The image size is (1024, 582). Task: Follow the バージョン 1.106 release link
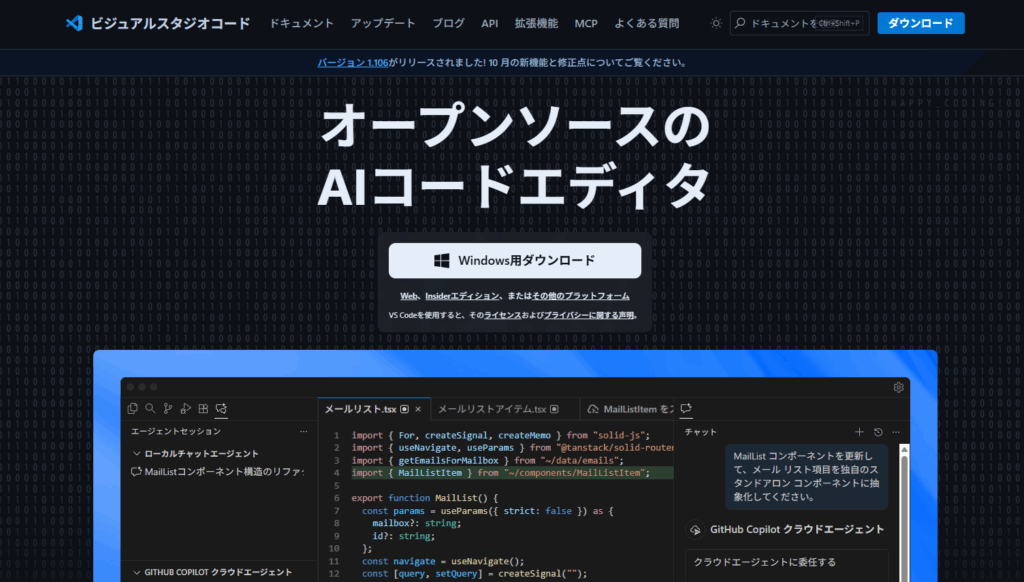pyautogui.click(x=353, y=62)
